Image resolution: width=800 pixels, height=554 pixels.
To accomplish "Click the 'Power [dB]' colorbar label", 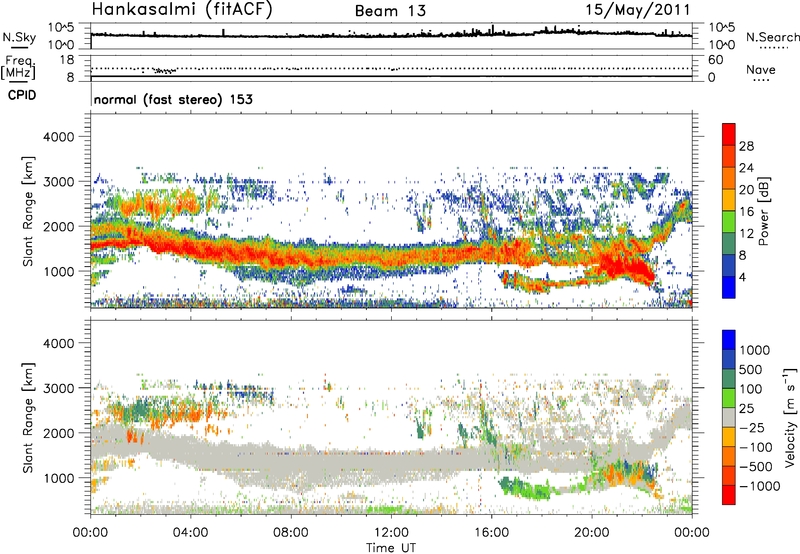I will coord(763,211).
